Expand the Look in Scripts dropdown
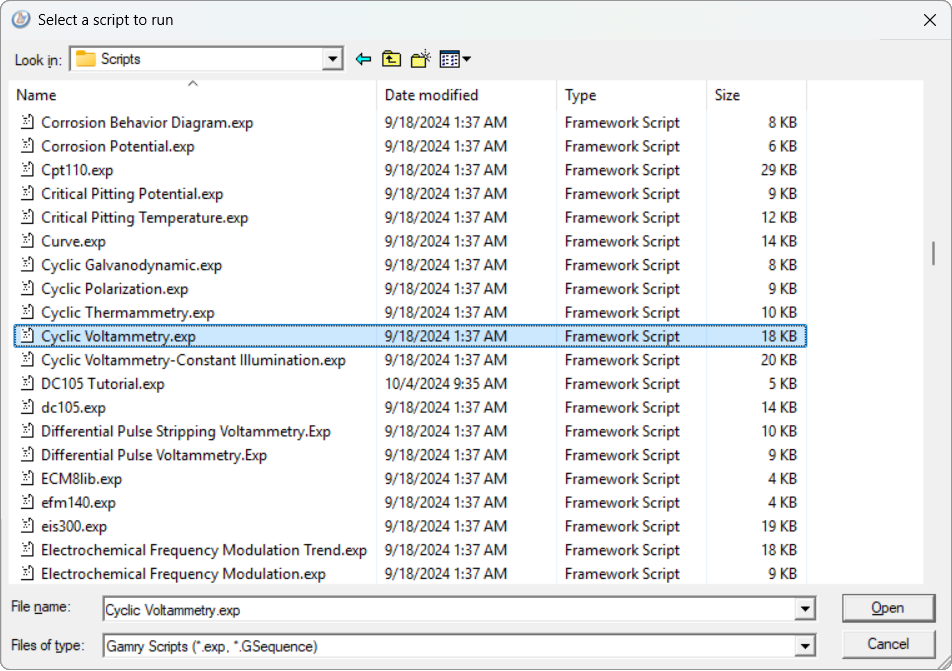 [332, 59]
